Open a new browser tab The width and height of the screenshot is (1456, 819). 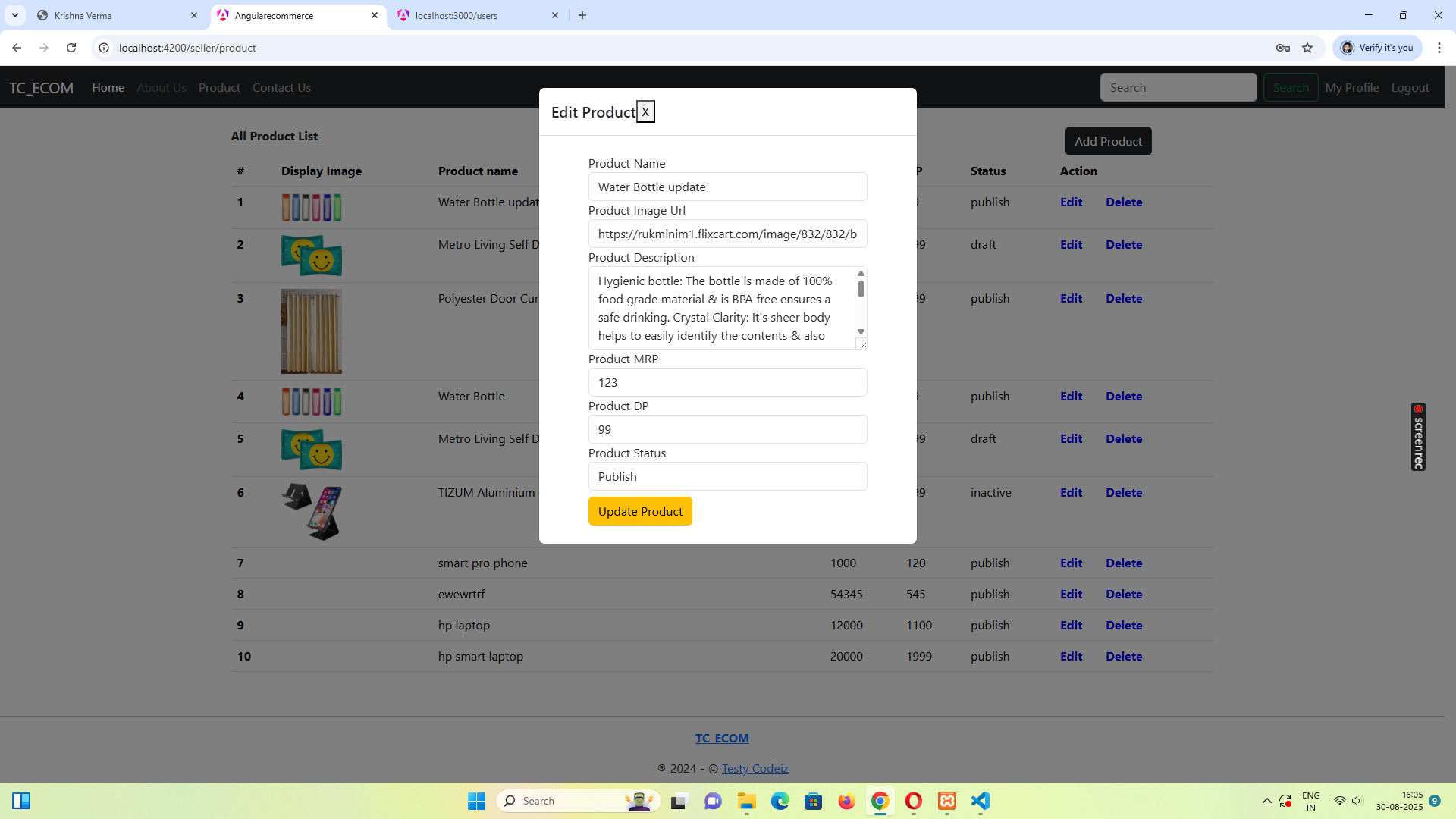582,15
